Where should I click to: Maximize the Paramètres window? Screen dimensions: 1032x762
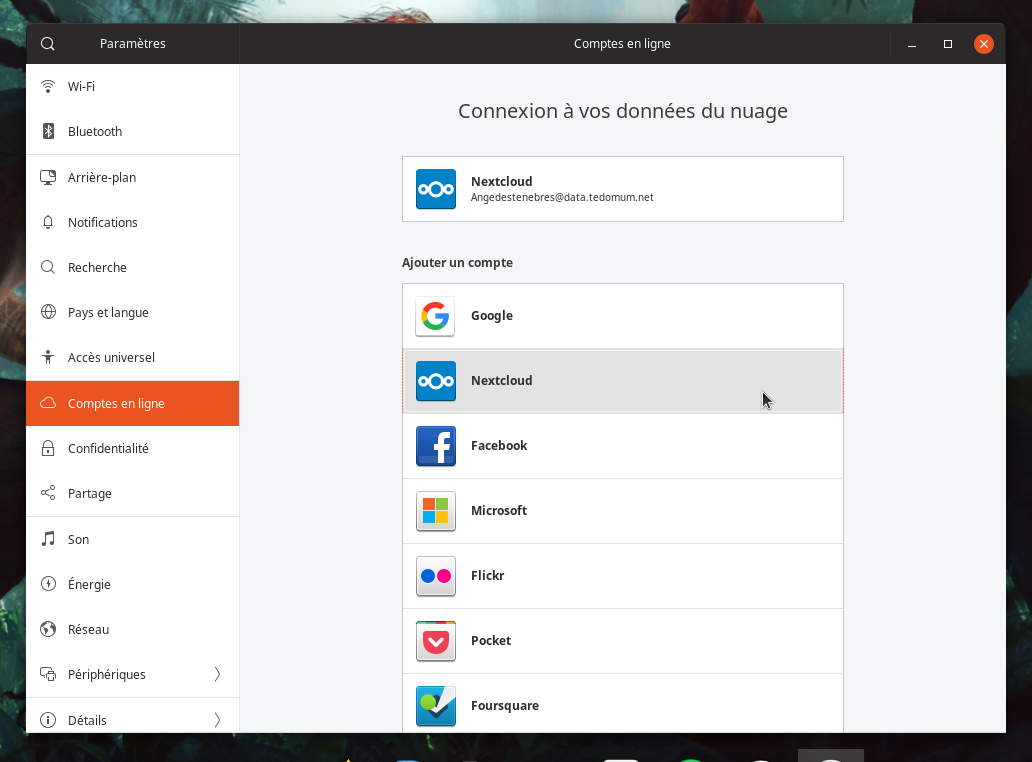pos(947,44)
